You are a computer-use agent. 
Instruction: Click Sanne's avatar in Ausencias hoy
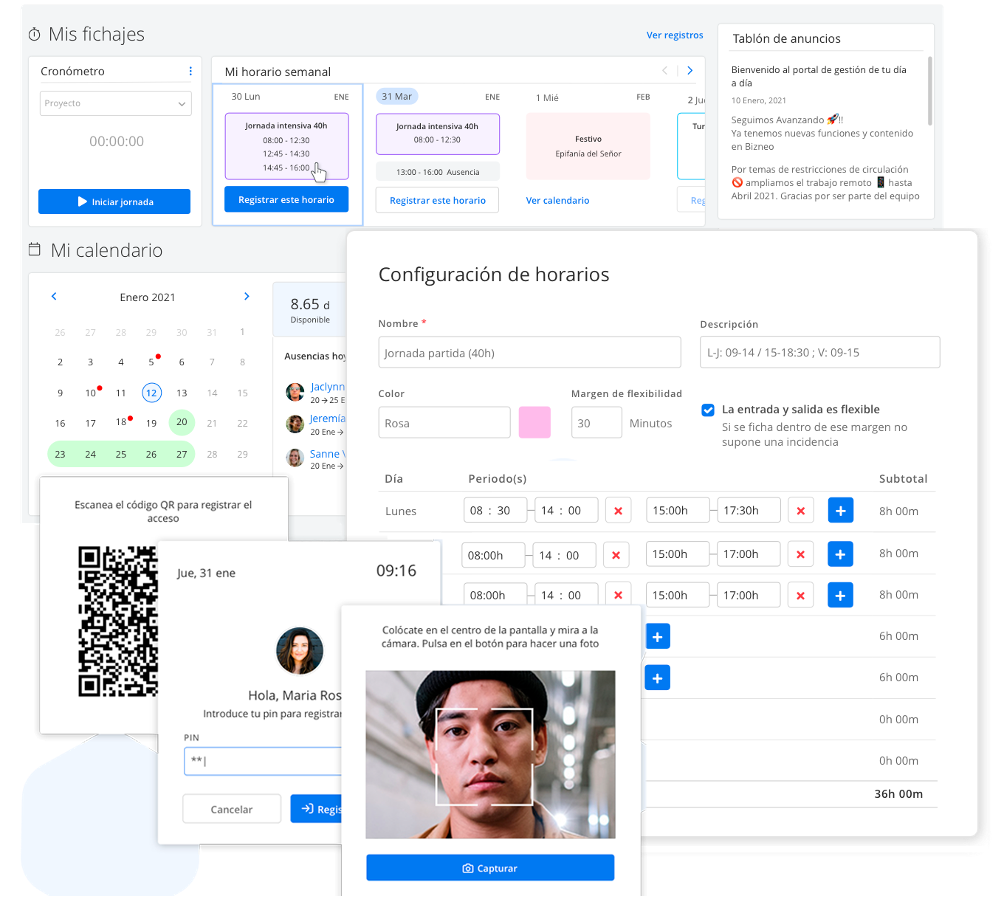coord(295,458)
